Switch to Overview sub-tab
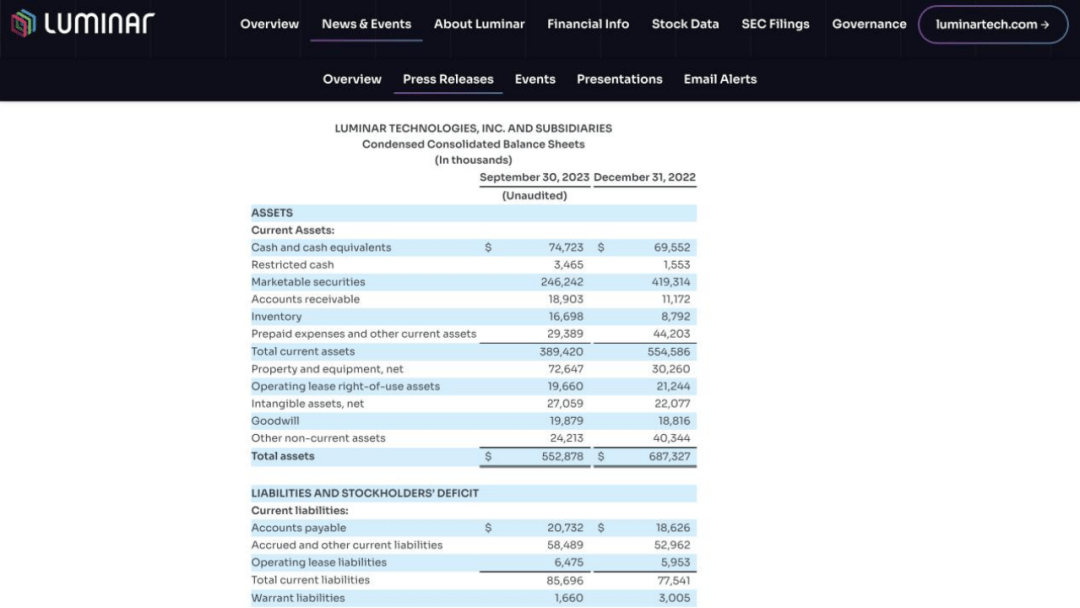Image resolution: width=1080 pixels, height=608 pixels. point(352,79)
